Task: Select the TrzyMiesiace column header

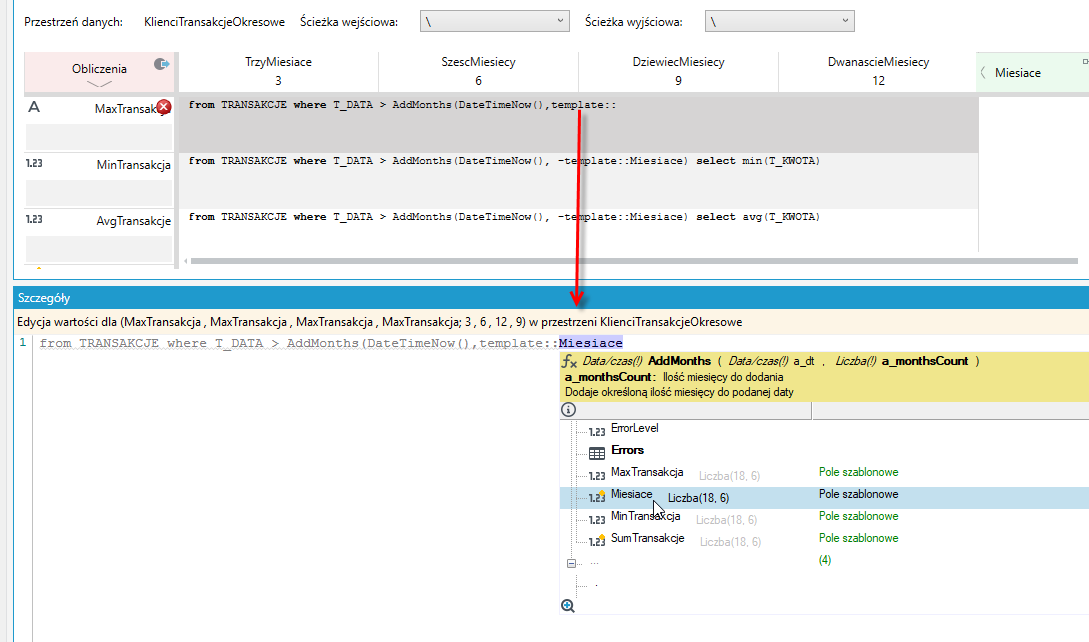Action: 279,71
